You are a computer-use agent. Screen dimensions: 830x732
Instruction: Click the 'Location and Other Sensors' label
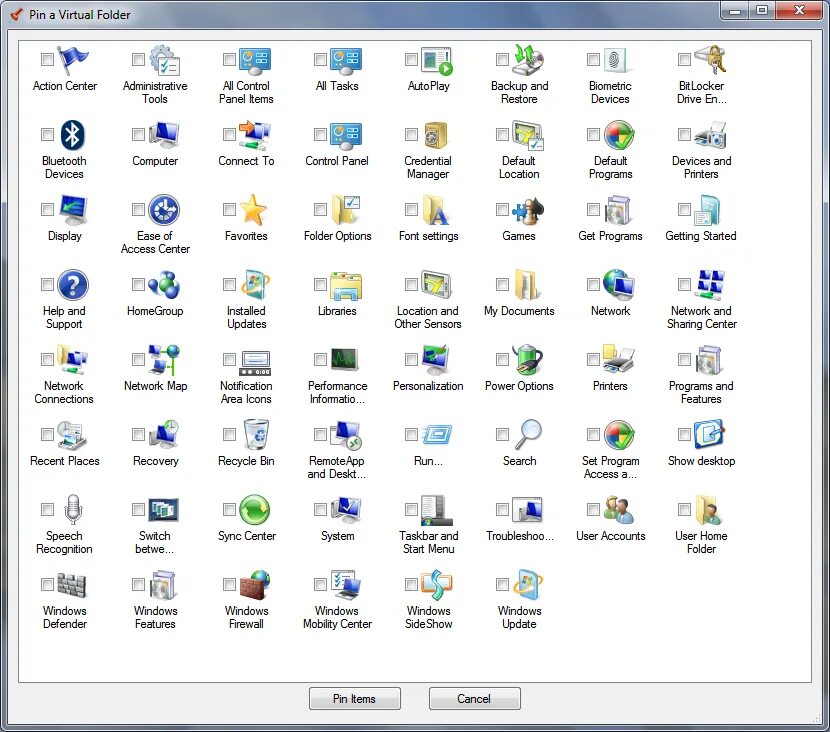point(428,318)
